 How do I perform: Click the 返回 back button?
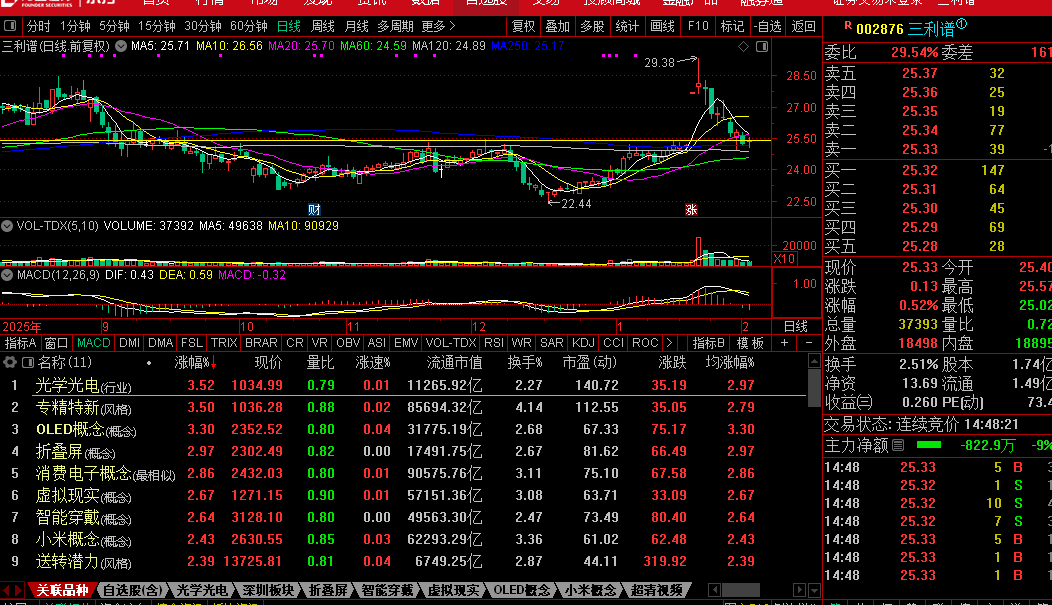(803, 26)
